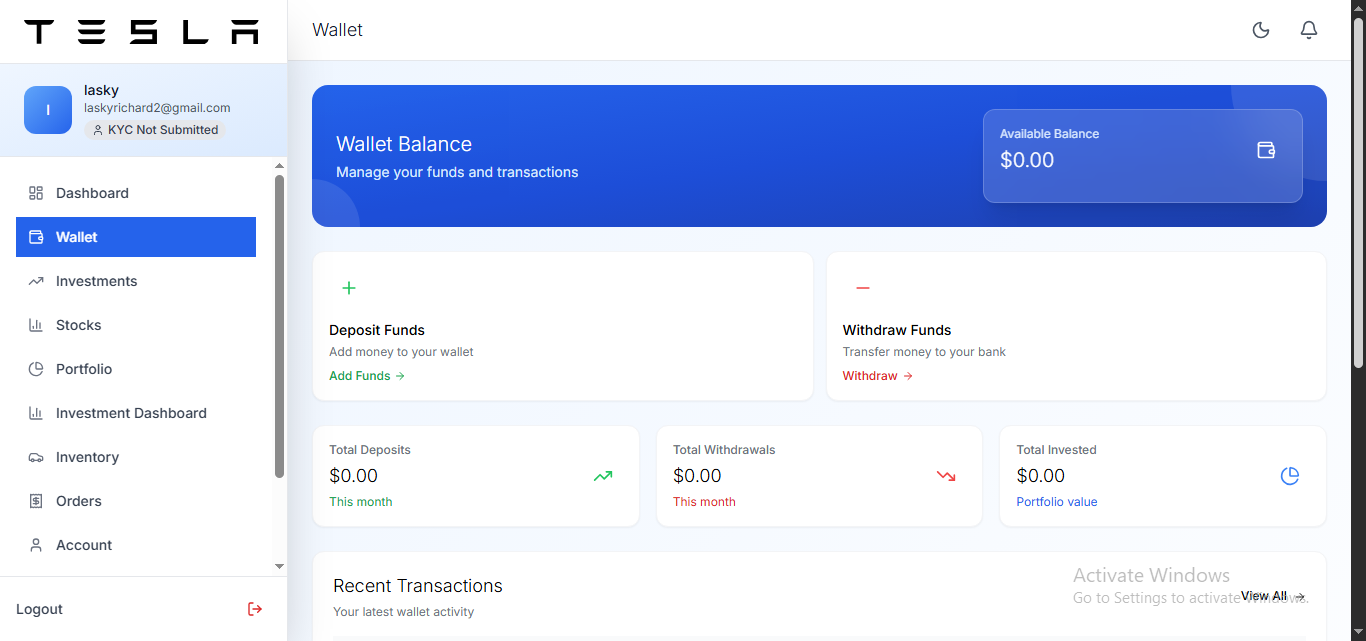
Task: Click the lasky user avatar
Action: (x=48, y=110)
